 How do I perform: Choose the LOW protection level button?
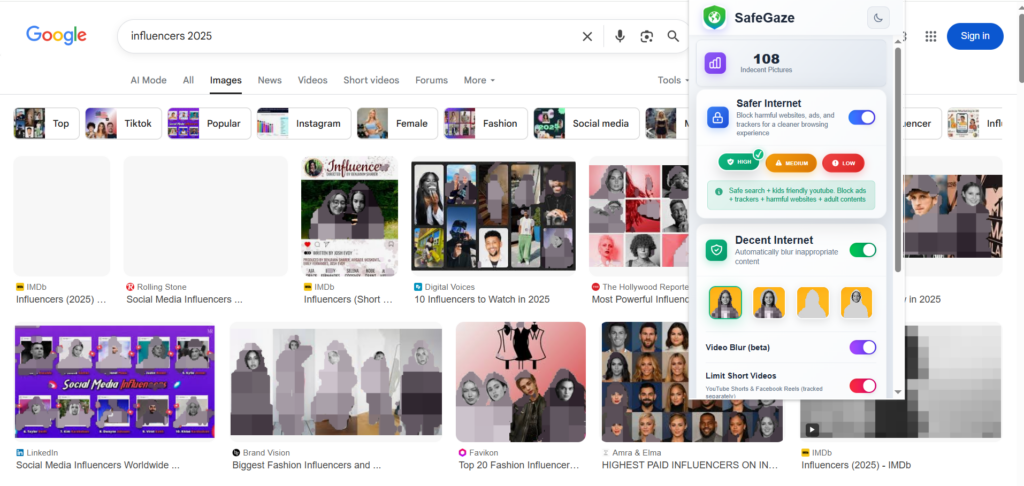tap(843, 163)
